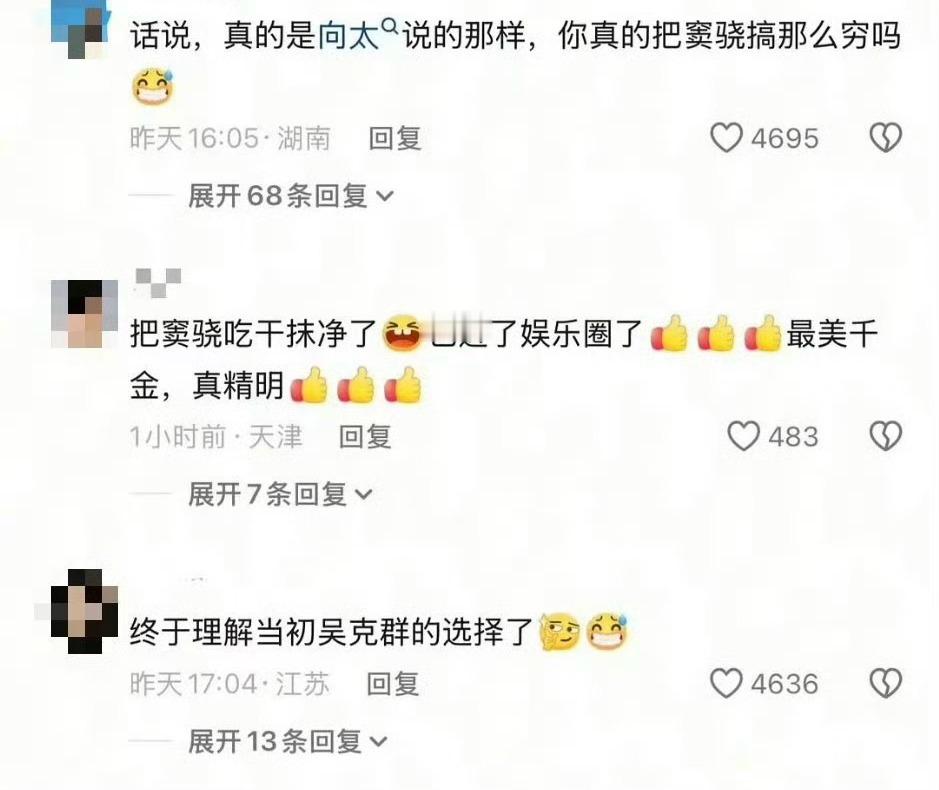This screenshot has width=939, height=790.
Task: Tap the comment text mentioning 最美千金
Action: pyautogui.click(x=503, y=359)
